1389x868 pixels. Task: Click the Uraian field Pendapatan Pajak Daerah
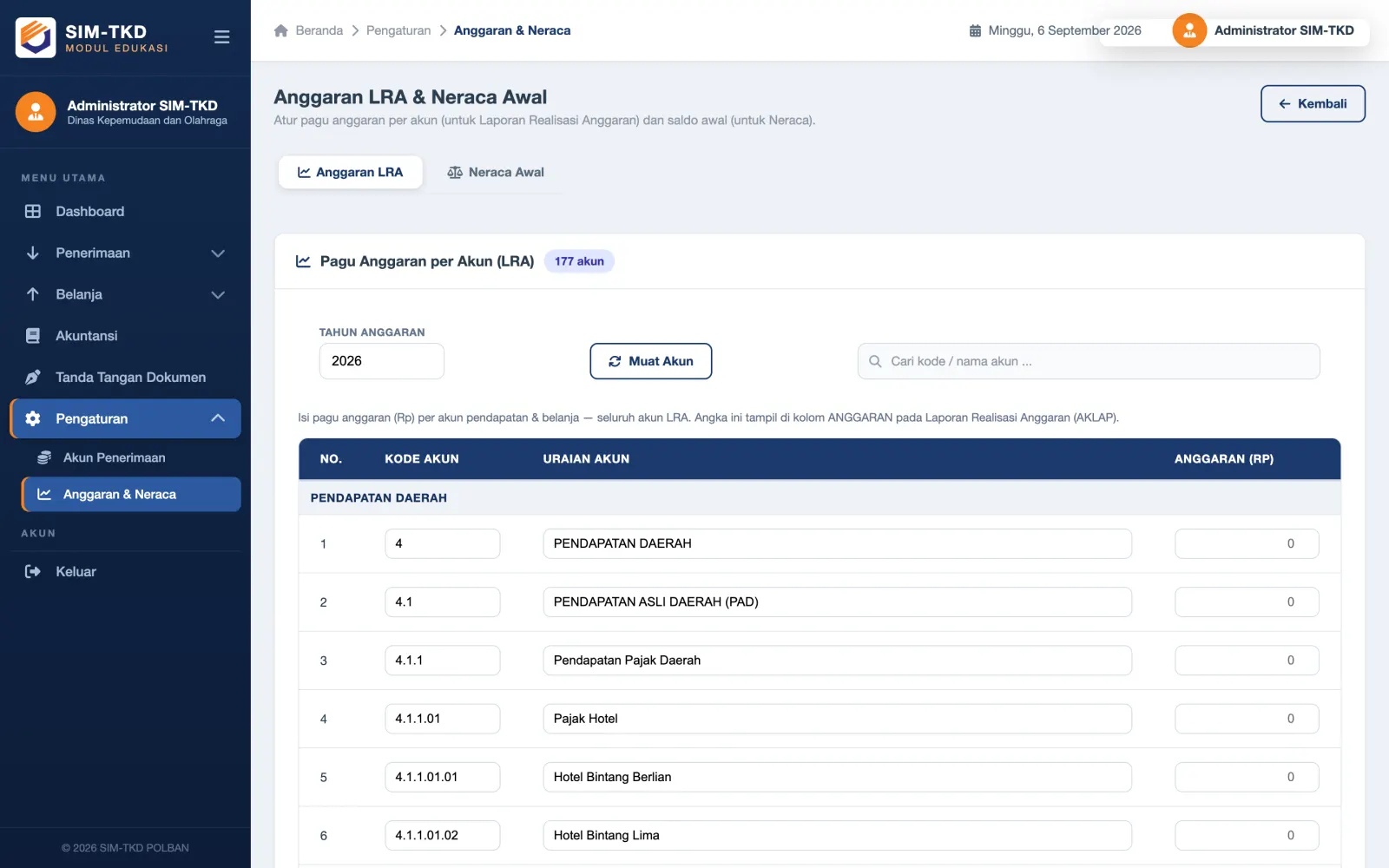pyautogui.click(x=838, y=660)
